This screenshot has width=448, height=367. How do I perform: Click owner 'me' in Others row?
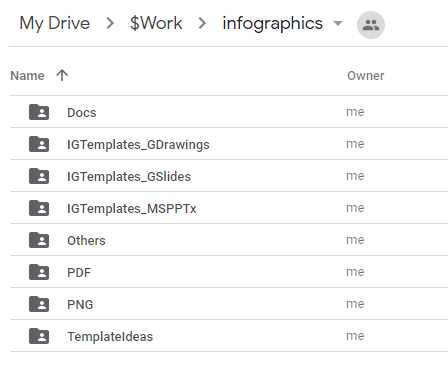pos(355,240)
